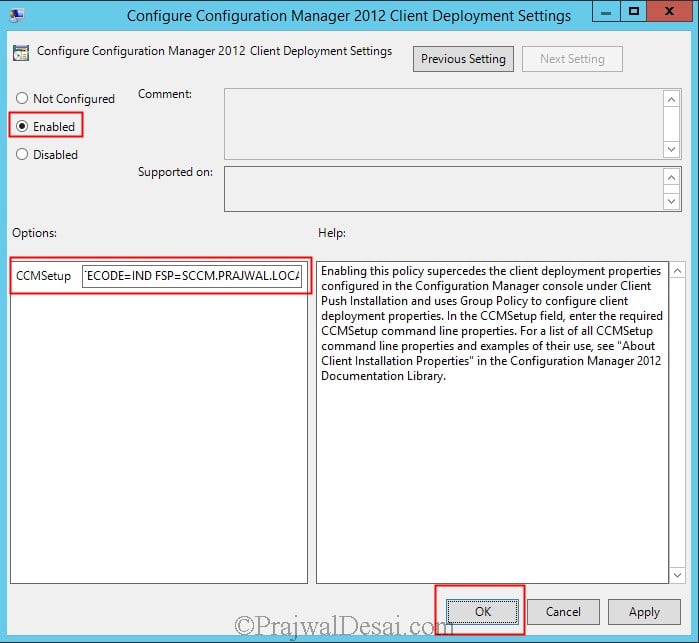
Task: Confirm with the OK button
Action: point(482,611)
